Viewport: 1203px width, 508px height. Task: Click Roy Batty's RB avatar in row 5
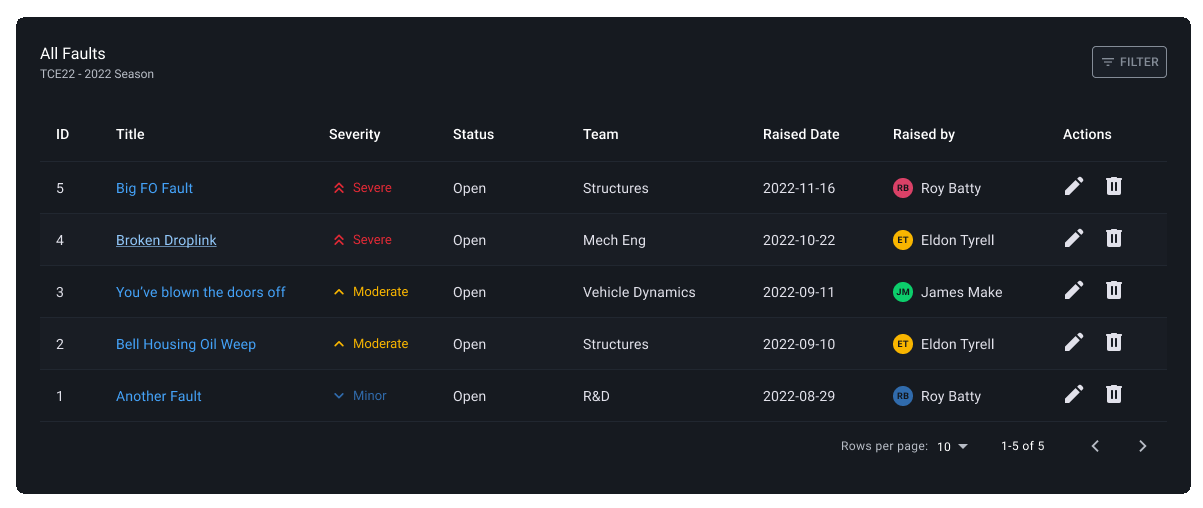[x=903, y=188]
